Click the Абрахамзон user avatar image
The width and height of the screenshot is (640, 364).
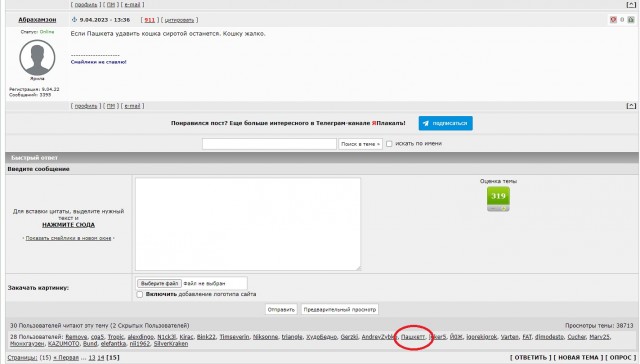pyautogui.click(x=37, y=58)
